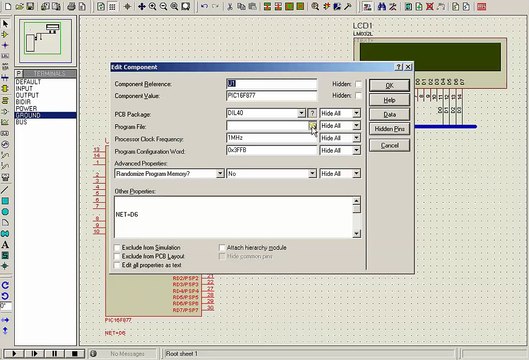Open a design from folder icon
This screenshot has height=360, width=529.
pyautogui.click(x=19, y=6)
